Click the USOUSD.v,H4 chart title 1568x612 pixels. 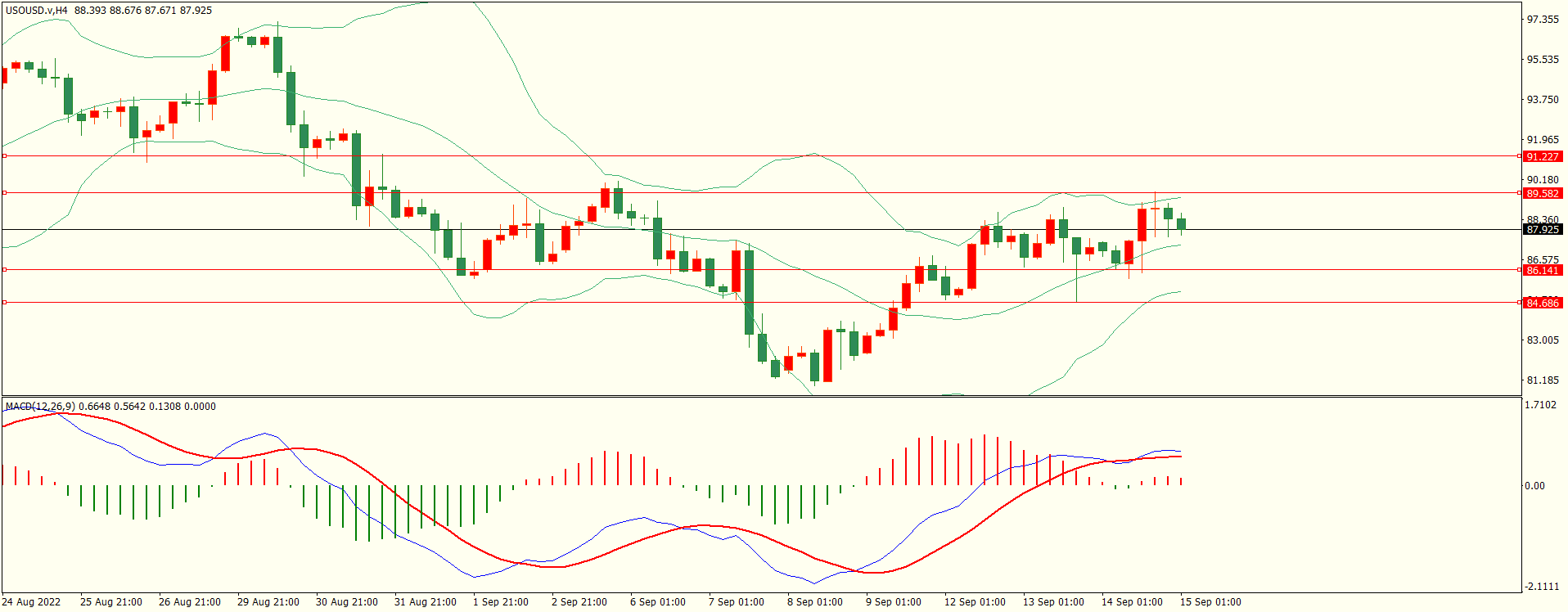[x=36, y=11]
